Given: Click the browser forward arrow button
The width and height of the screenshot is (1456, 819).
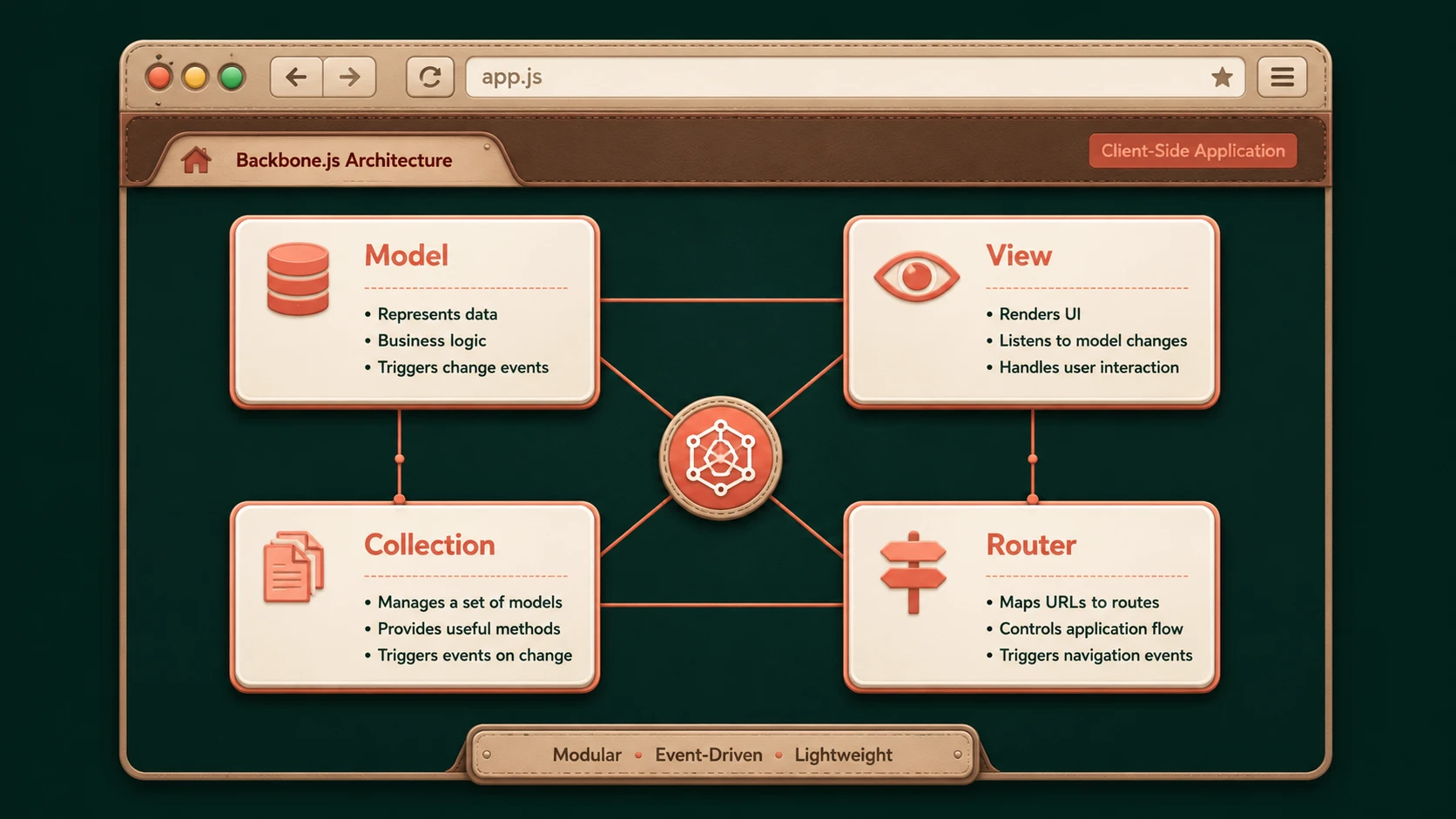Looking at the screenshot, I should click(350, 77).
